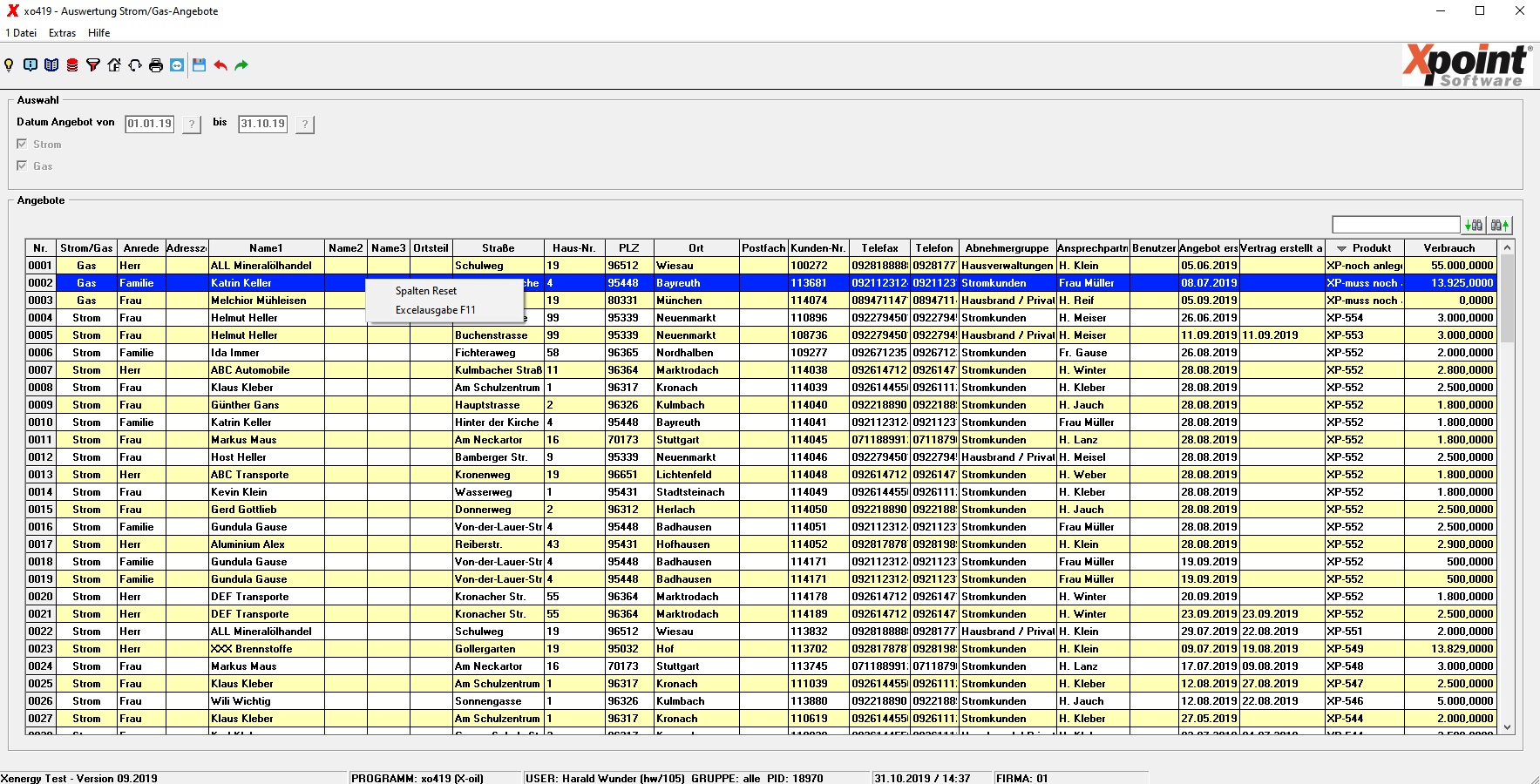Select row 0001 ALL Mineralölhandel
The image size is (1540, 784).
pyautogui.click(x=761, y=266)
